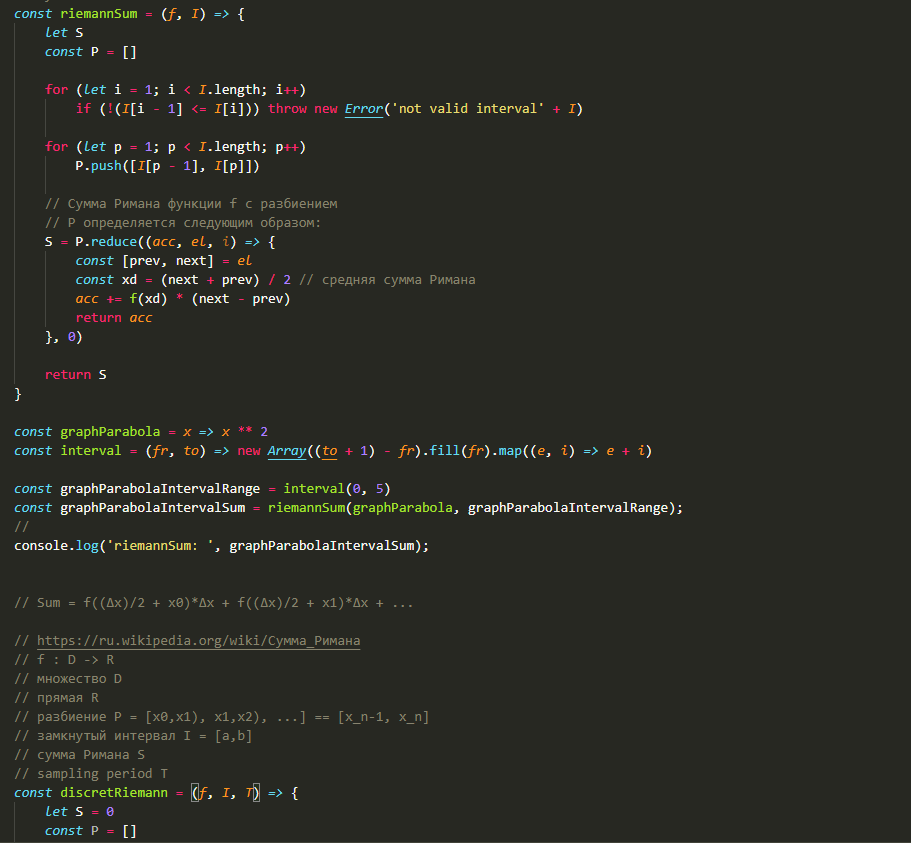Click the comment '// sampling period T'

click(x=91, y=774)
